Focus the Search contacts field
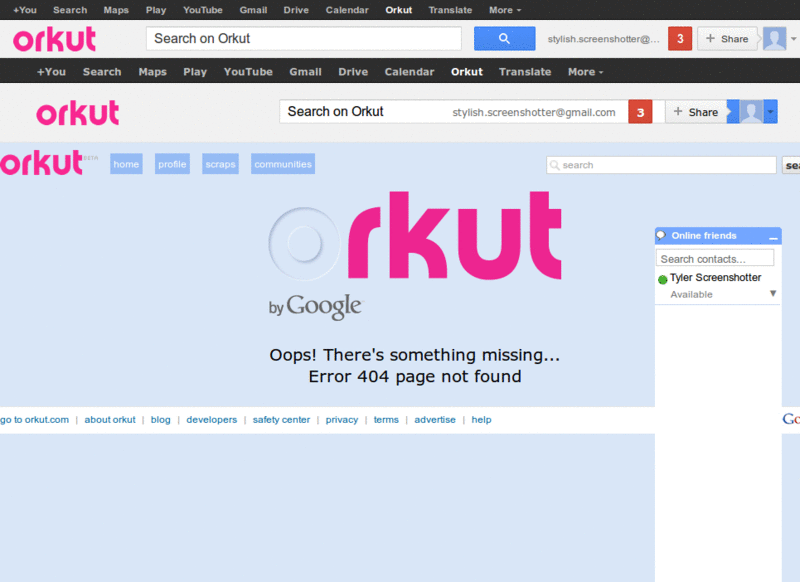This screenshot has height=582, width=800. [715, 259]
